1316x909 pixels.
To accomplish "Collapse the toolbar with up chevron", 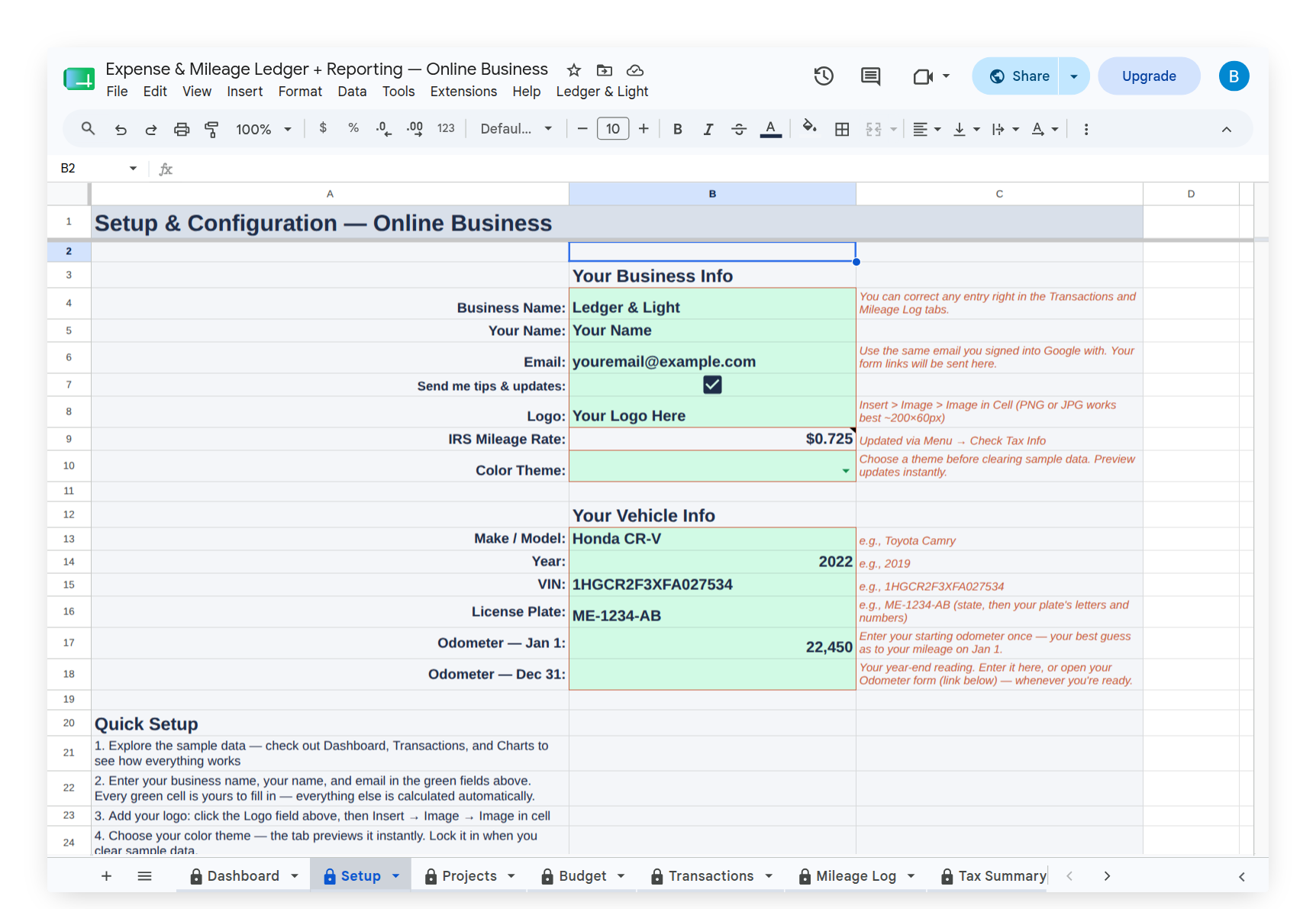I will (x=1227, y=129).
